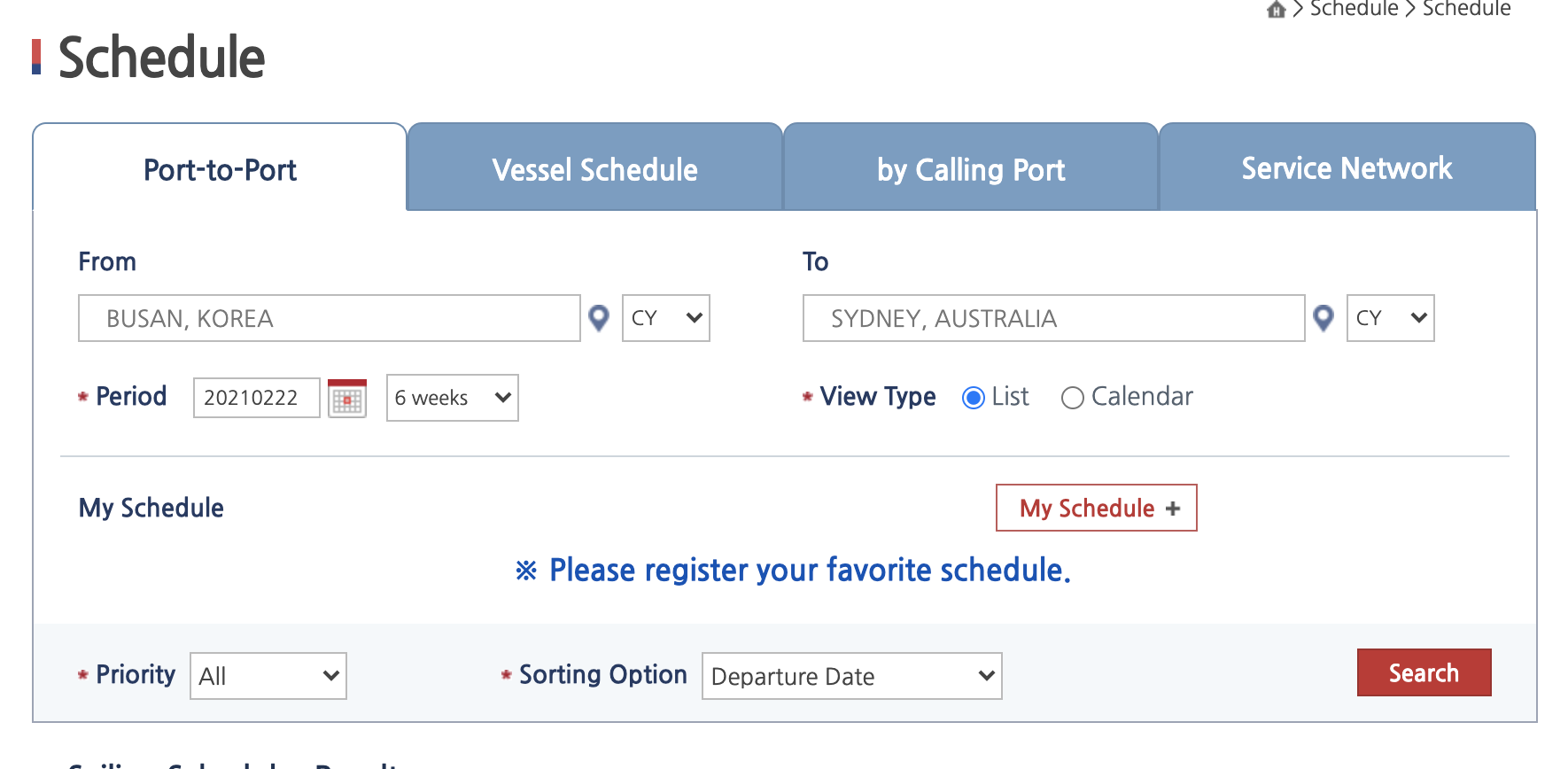Click the SYDNEY, AUSTRALIA destination field
1568x769 pixels.
(x=1054, y=318)
